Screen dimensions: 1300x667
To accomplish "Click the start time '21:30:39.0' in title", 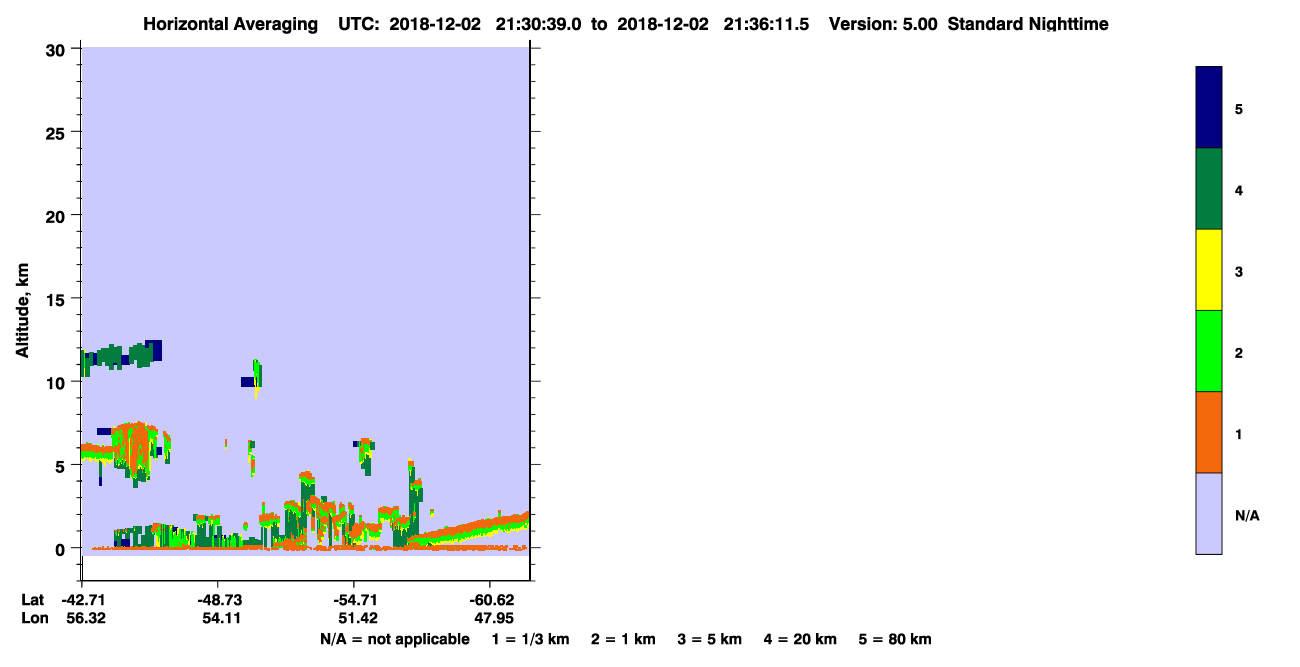I will [536, 24].
